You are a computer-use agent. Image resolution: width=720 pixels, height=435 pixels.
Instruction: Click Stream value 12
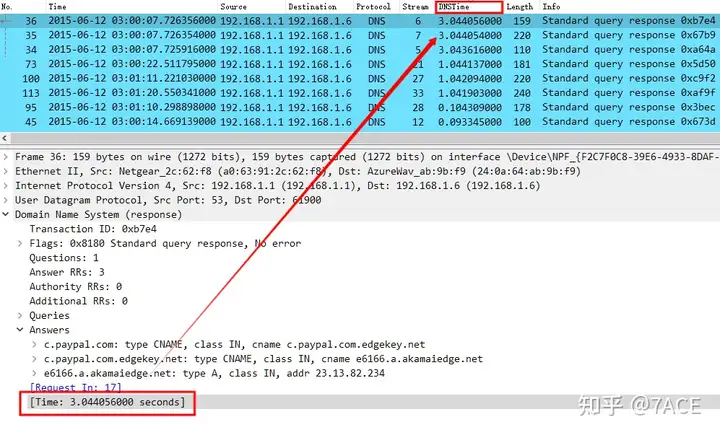[418, 122]
